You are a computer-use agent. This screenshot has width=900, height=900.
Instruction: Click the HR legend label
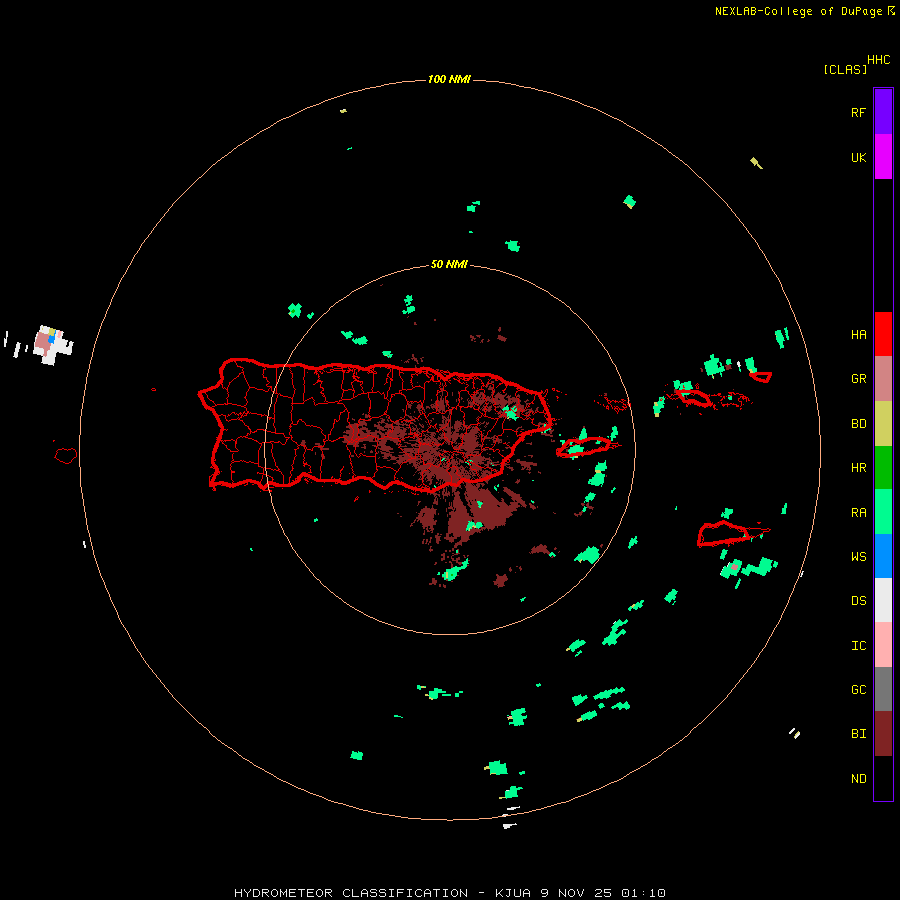pos(858,468)
